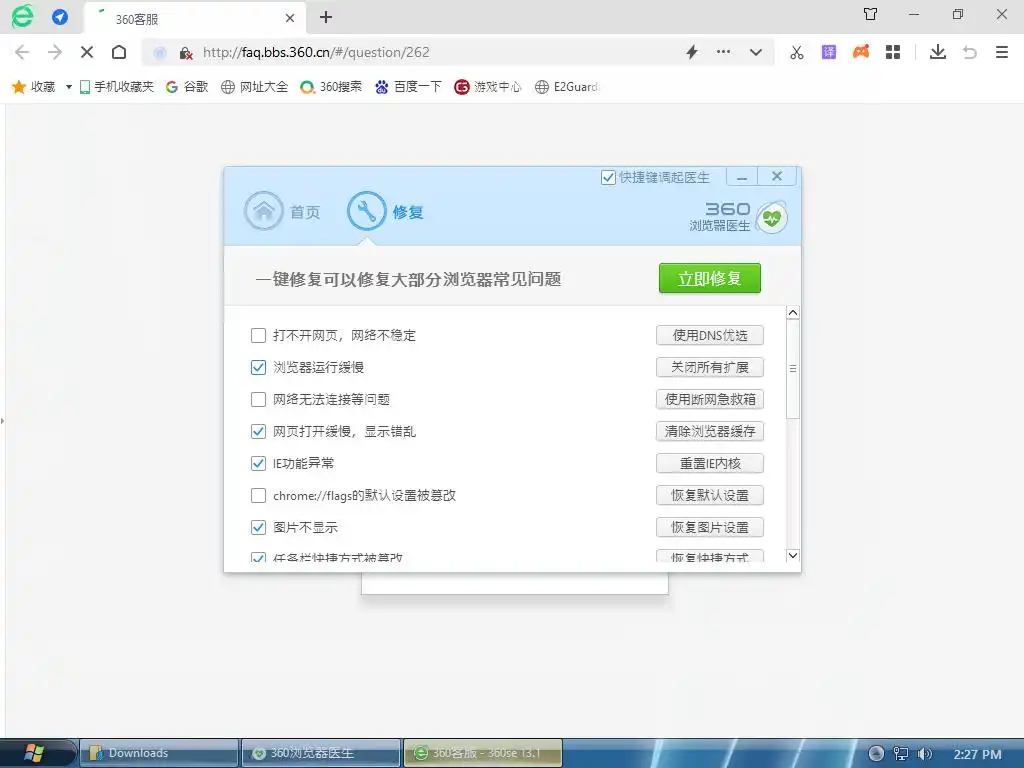Switch to 360浏览器医生 taskbar item
This screenshot has height=768, width=1024.
[x=321, y=753]
